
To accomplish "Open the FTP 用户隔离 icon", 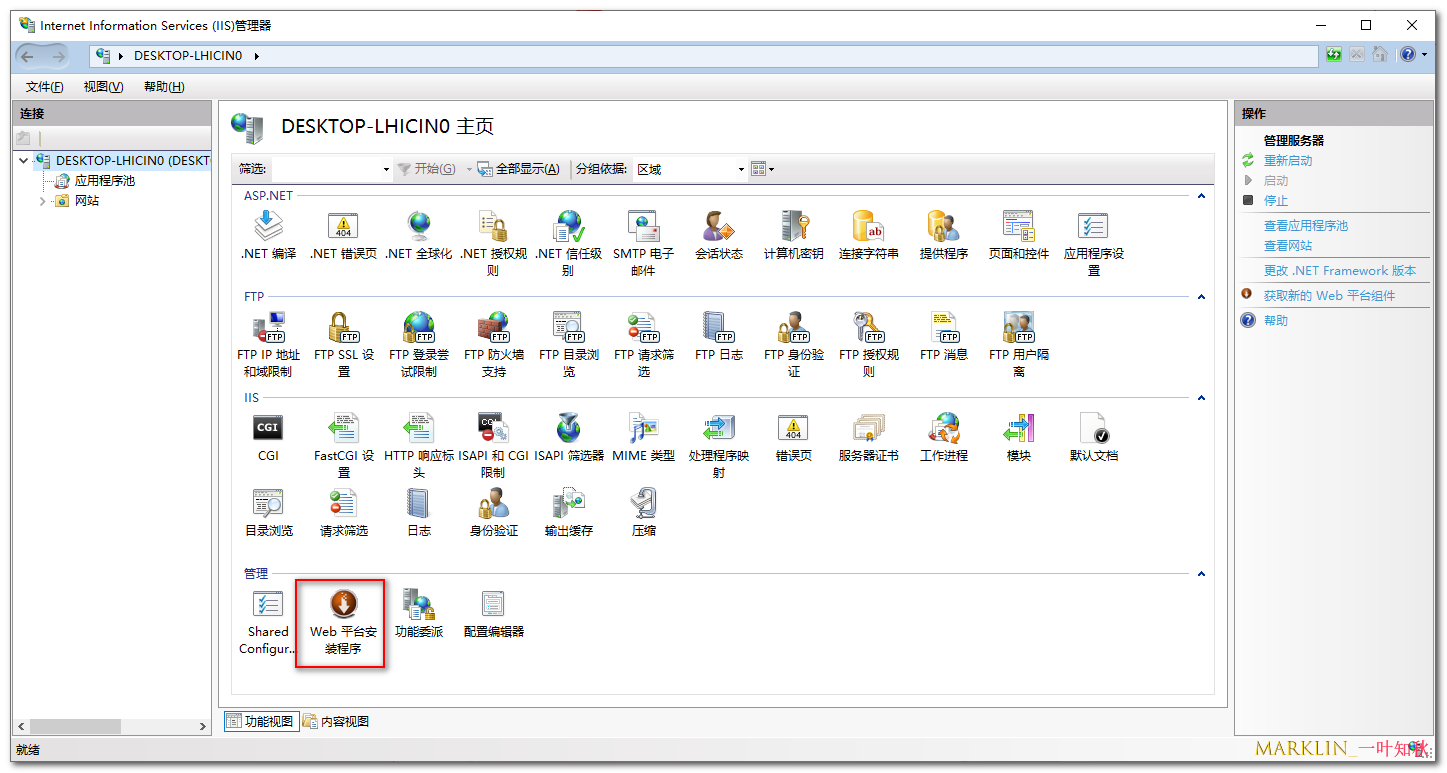I will coord(1018,327).
